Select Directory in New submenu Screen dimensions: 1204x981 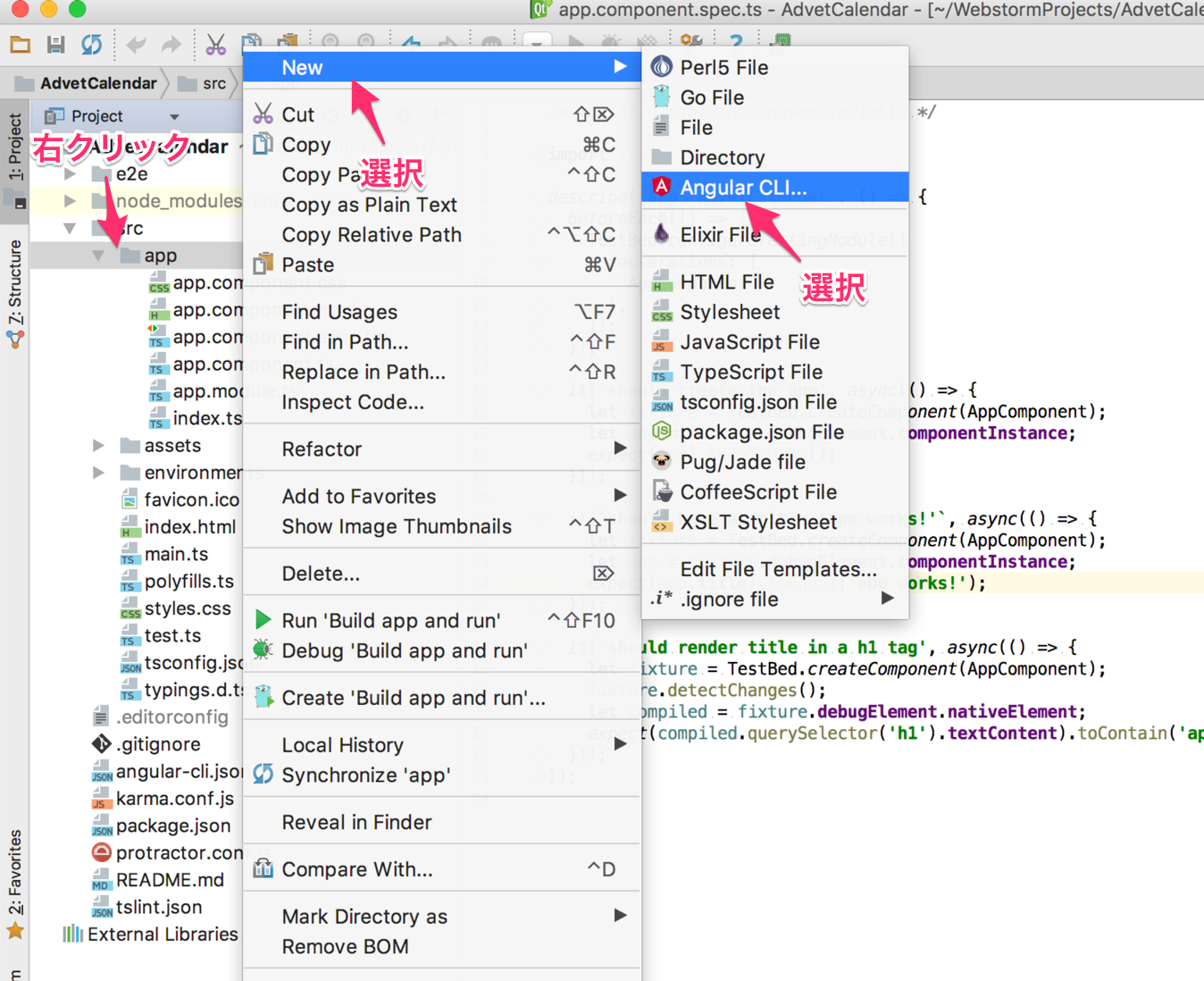coord(775,157)
